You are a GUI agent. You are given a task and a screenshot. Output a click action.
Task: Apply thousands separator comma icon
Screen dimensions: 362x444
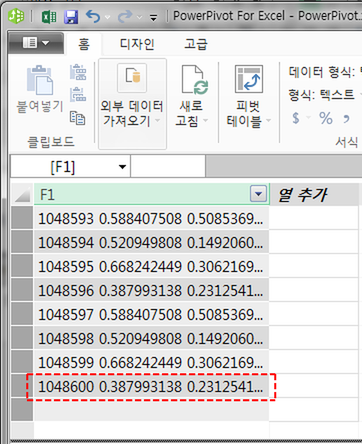click(346, 119)
